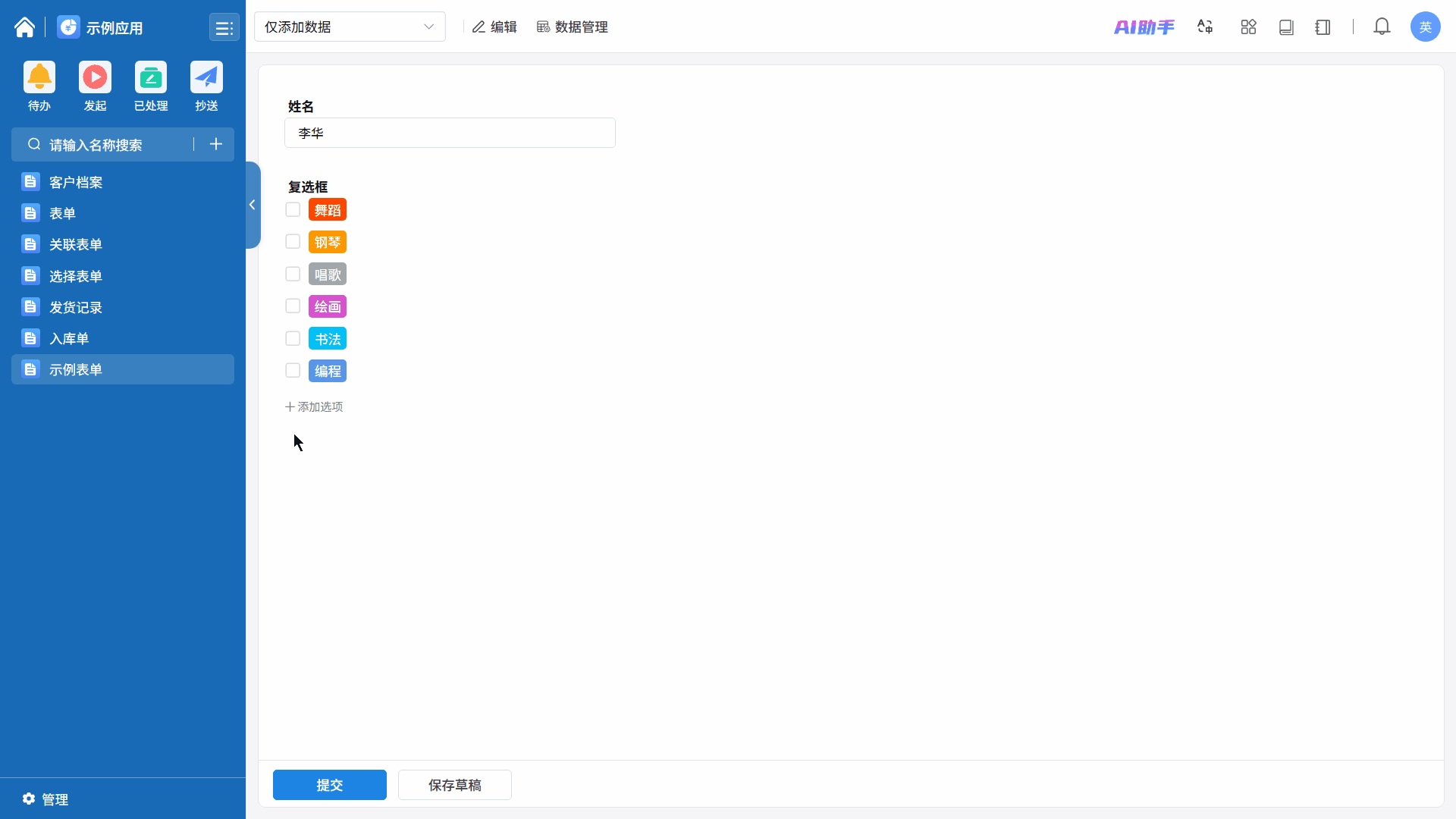The width and height of the screenshot is (1456, 819).
Task: Click the 提交 submit button
Action: pos(330,785)
